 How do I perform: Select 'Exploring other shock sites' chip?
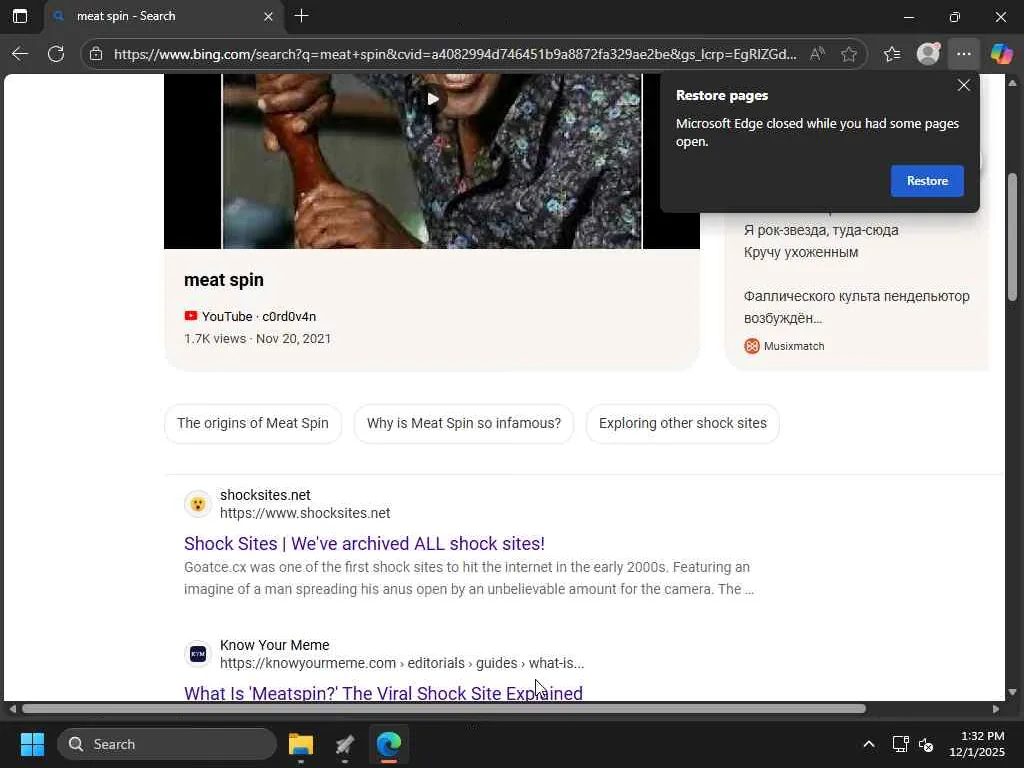coord(682,423)
